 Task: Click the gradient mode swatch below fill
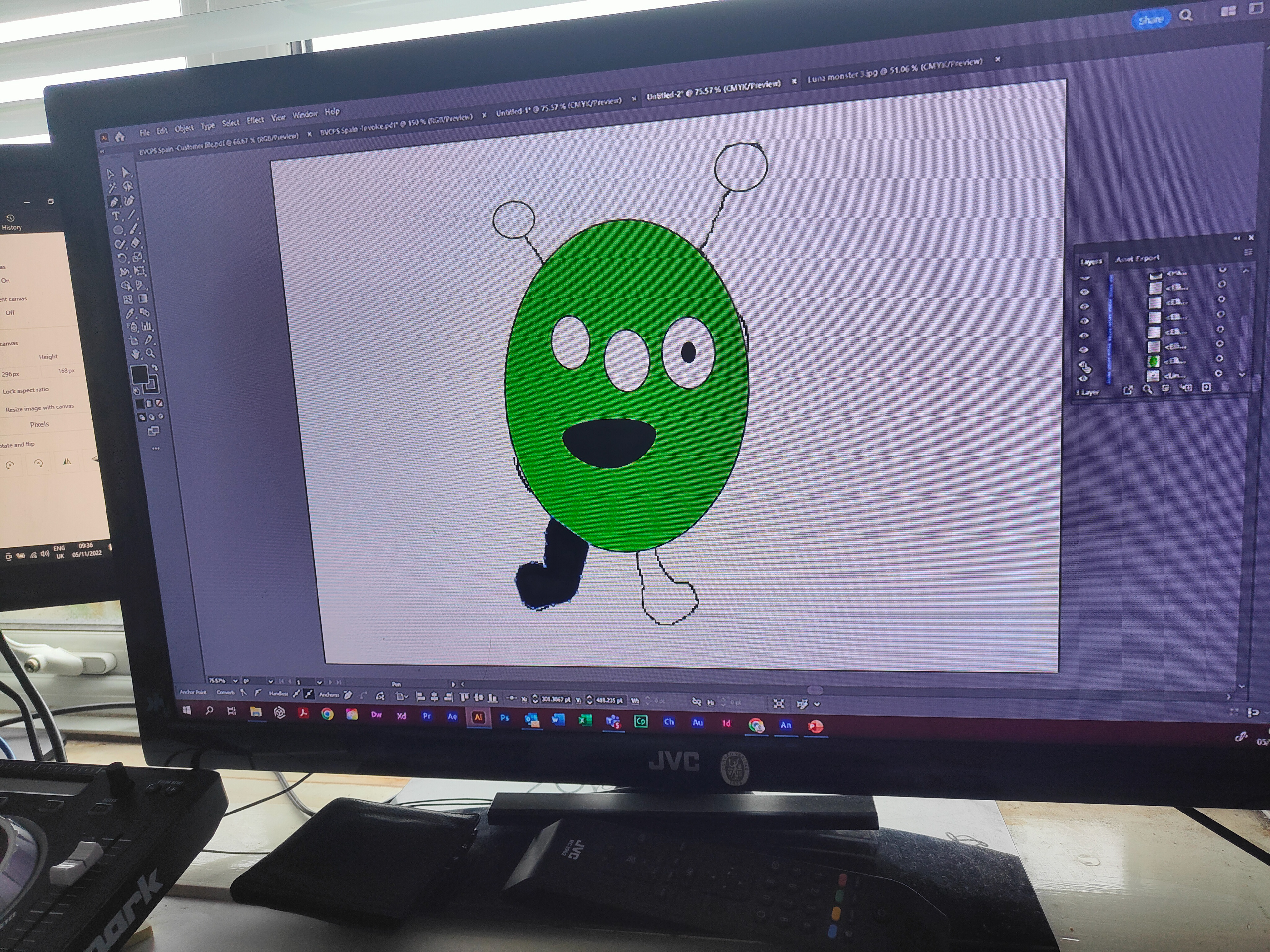coord(149,404)
